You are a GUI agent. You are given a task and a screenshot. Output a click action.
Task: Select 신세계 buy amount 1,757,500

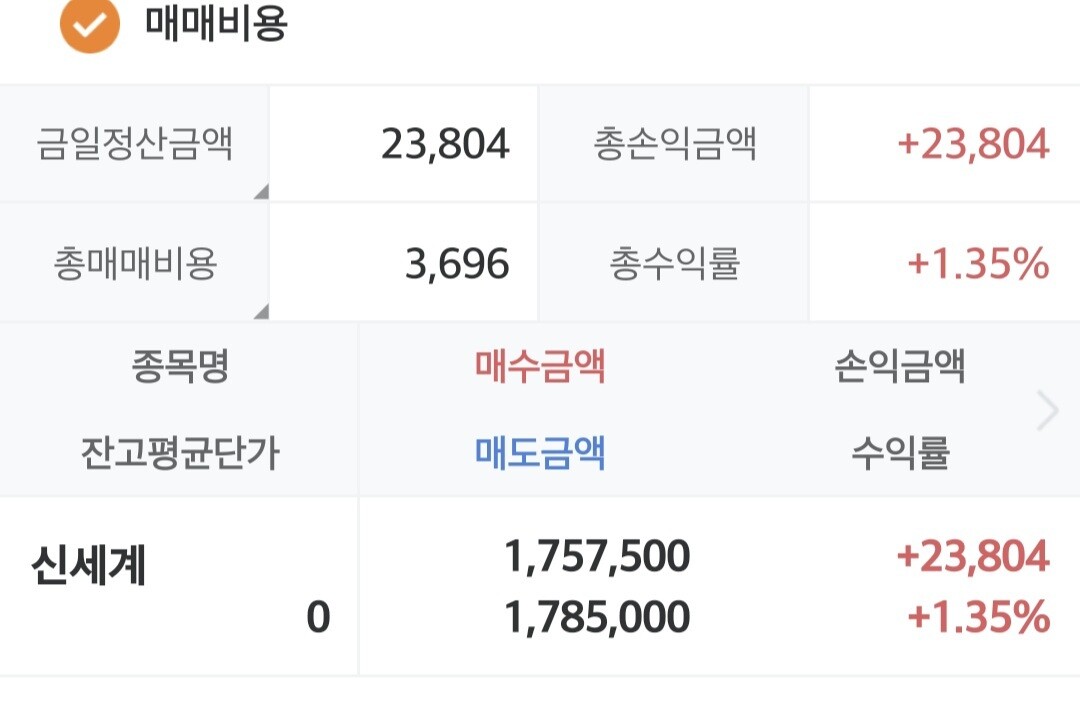pyautogui.click(x=597, y=556)
